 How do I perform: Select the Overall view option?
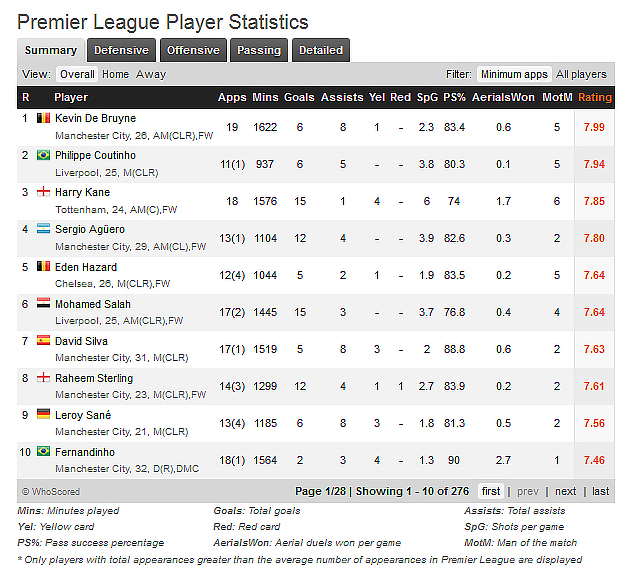77,74
